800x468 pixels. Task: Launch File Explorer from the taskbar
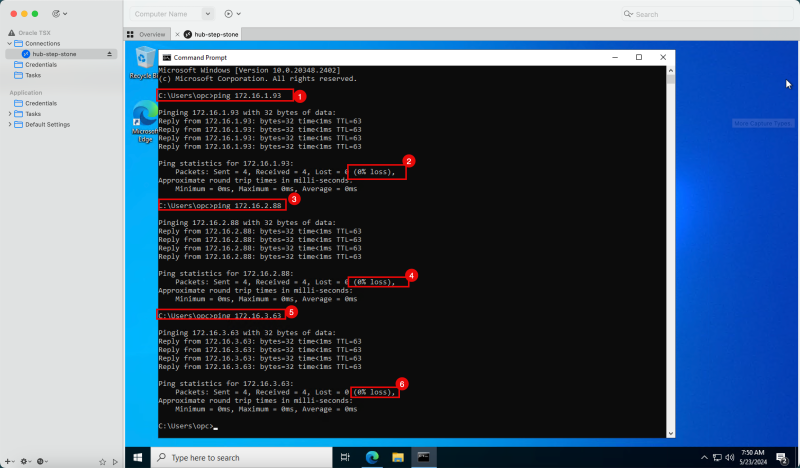tap(398, 457)
